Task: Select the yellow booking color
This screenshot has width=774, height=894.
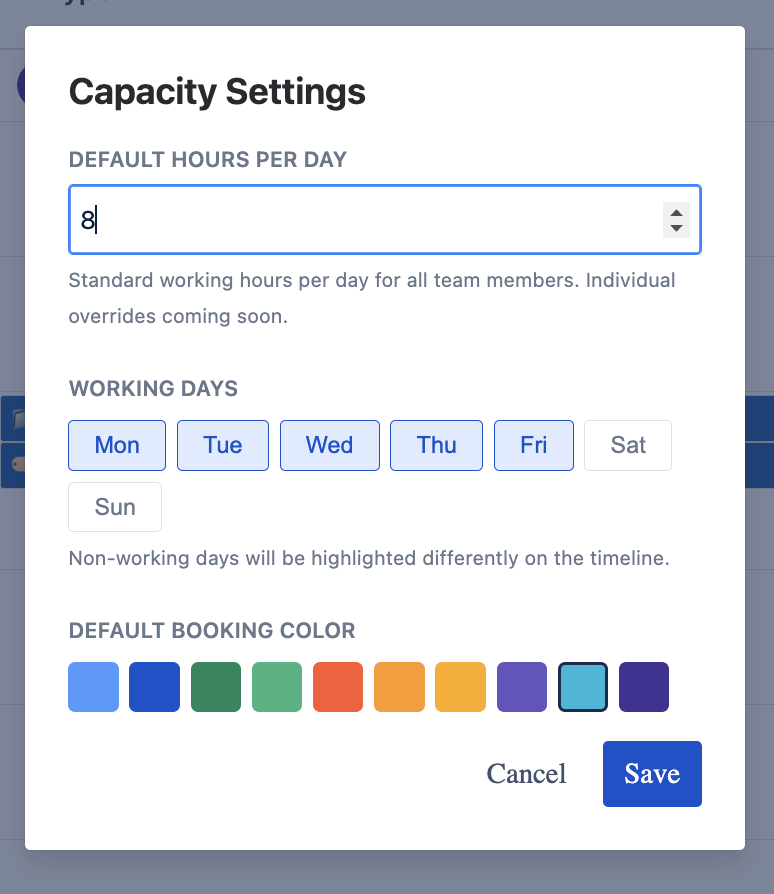Action: point(460,687)
